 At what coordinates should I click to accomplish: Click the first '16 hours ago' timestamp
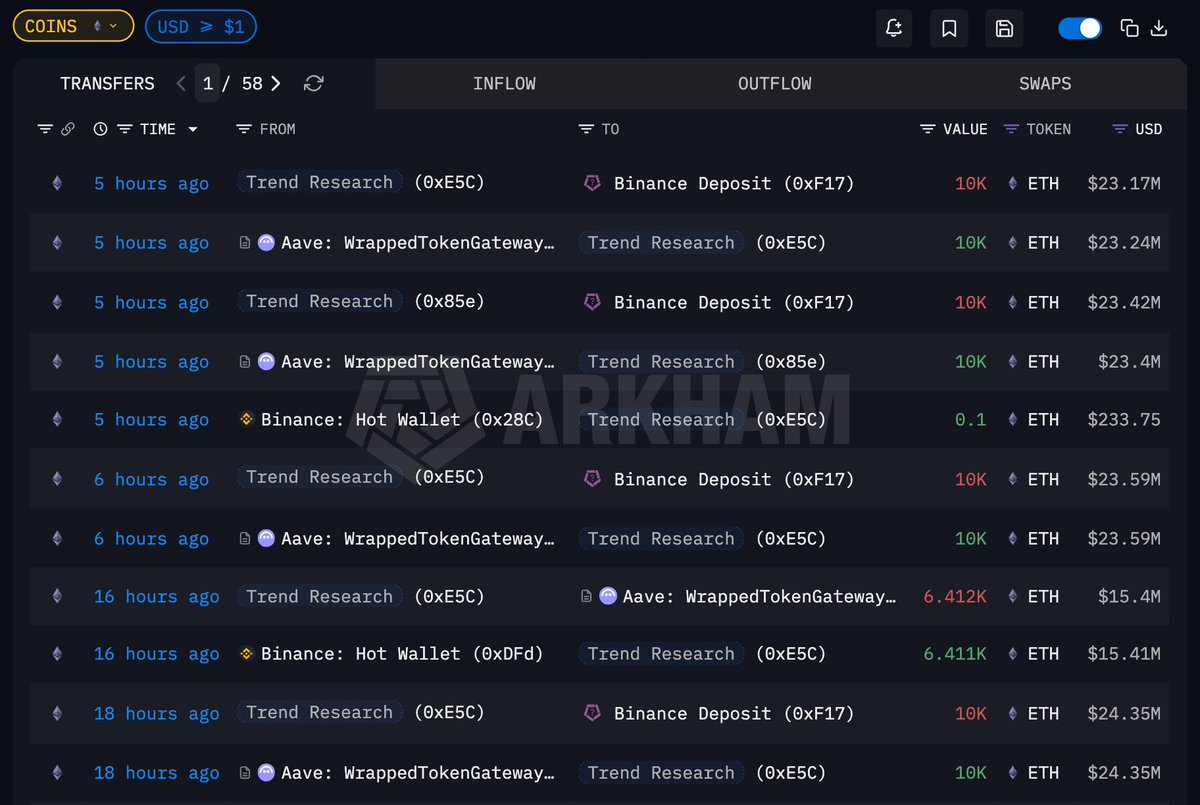click(156, 597)
